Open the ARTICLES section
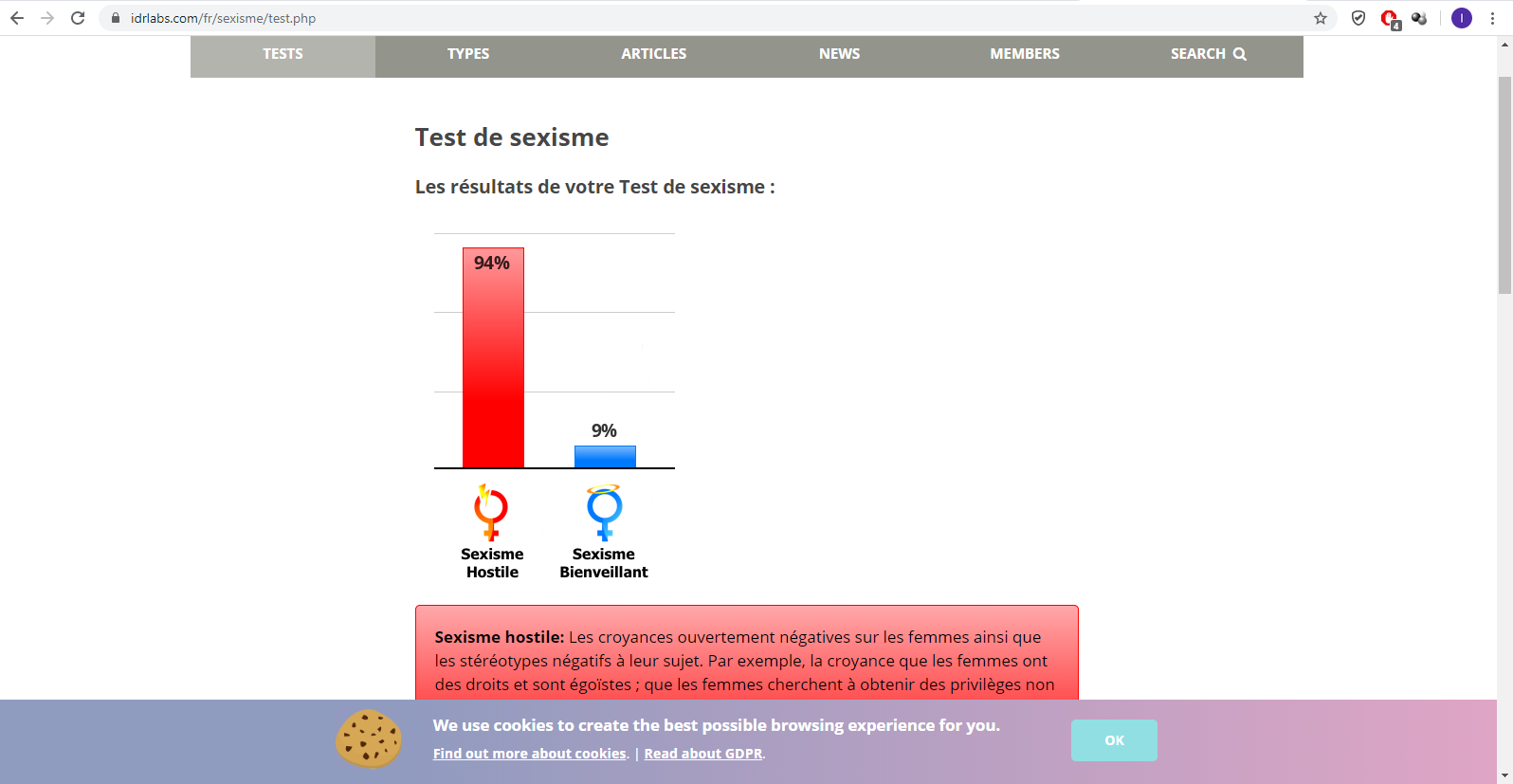This screenshot has height=784, width=1513. (x=653, y=54)
